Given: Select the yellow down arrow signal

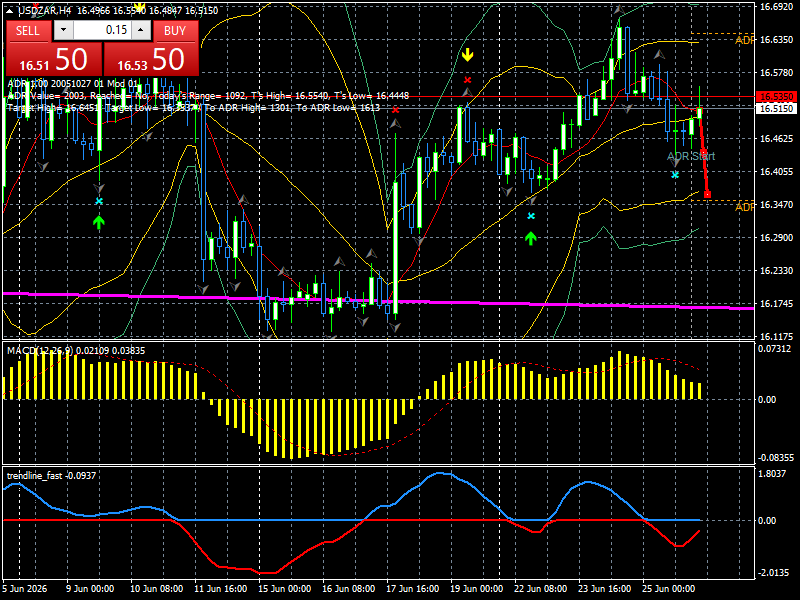Looking at the screenshot, I should [467, 55].
